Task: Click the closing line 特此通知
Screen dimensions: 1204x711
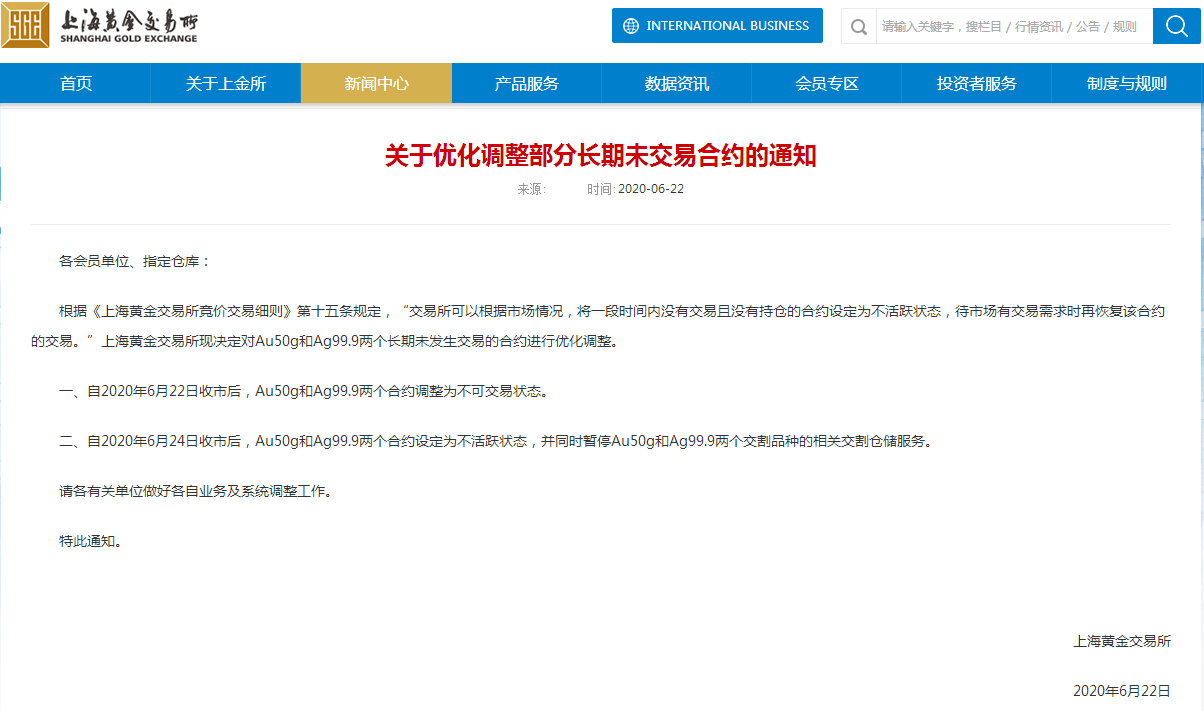Action: 91,541
